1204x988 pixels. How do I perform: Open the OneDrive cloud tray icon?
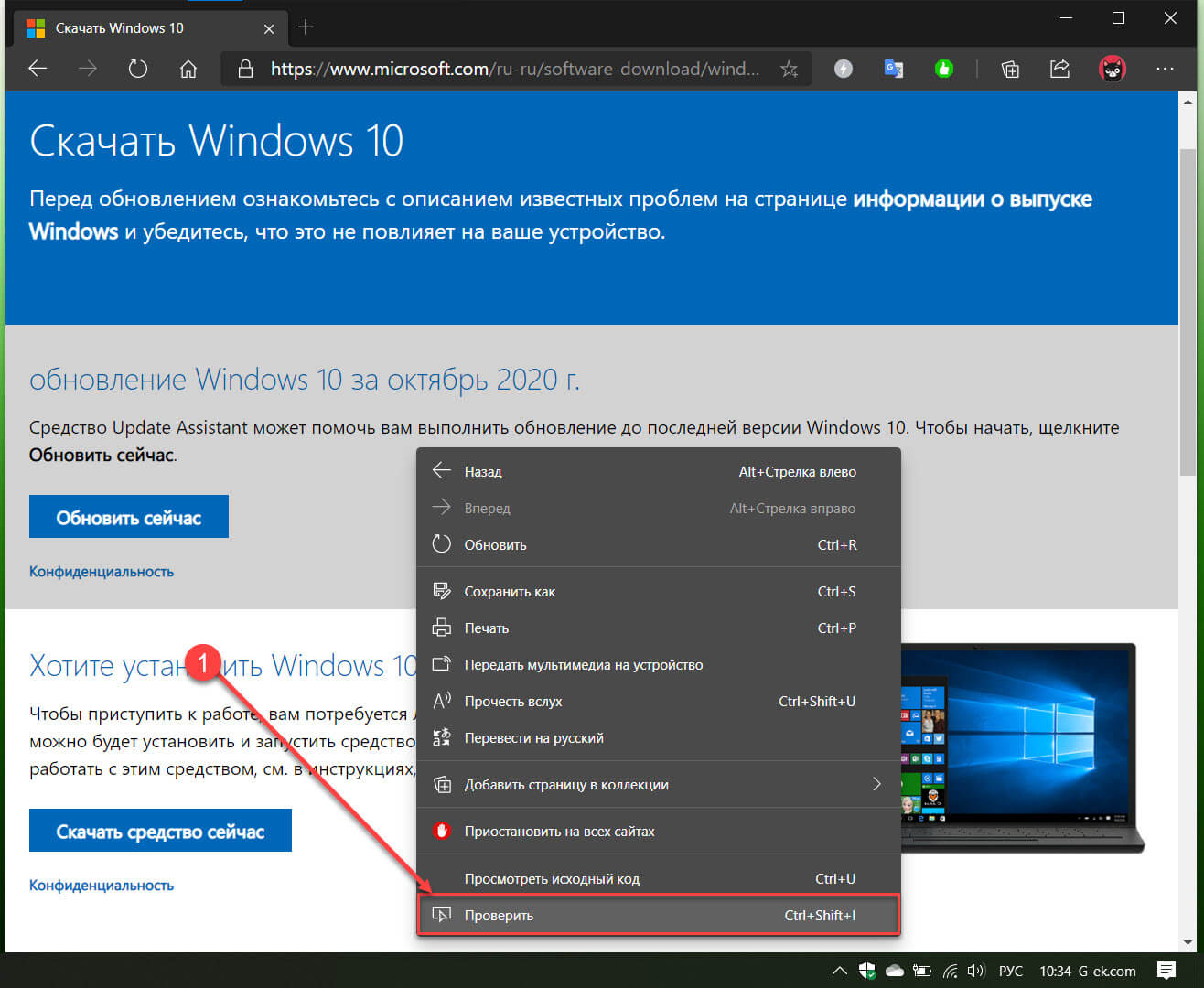click(x=895, y=971)
